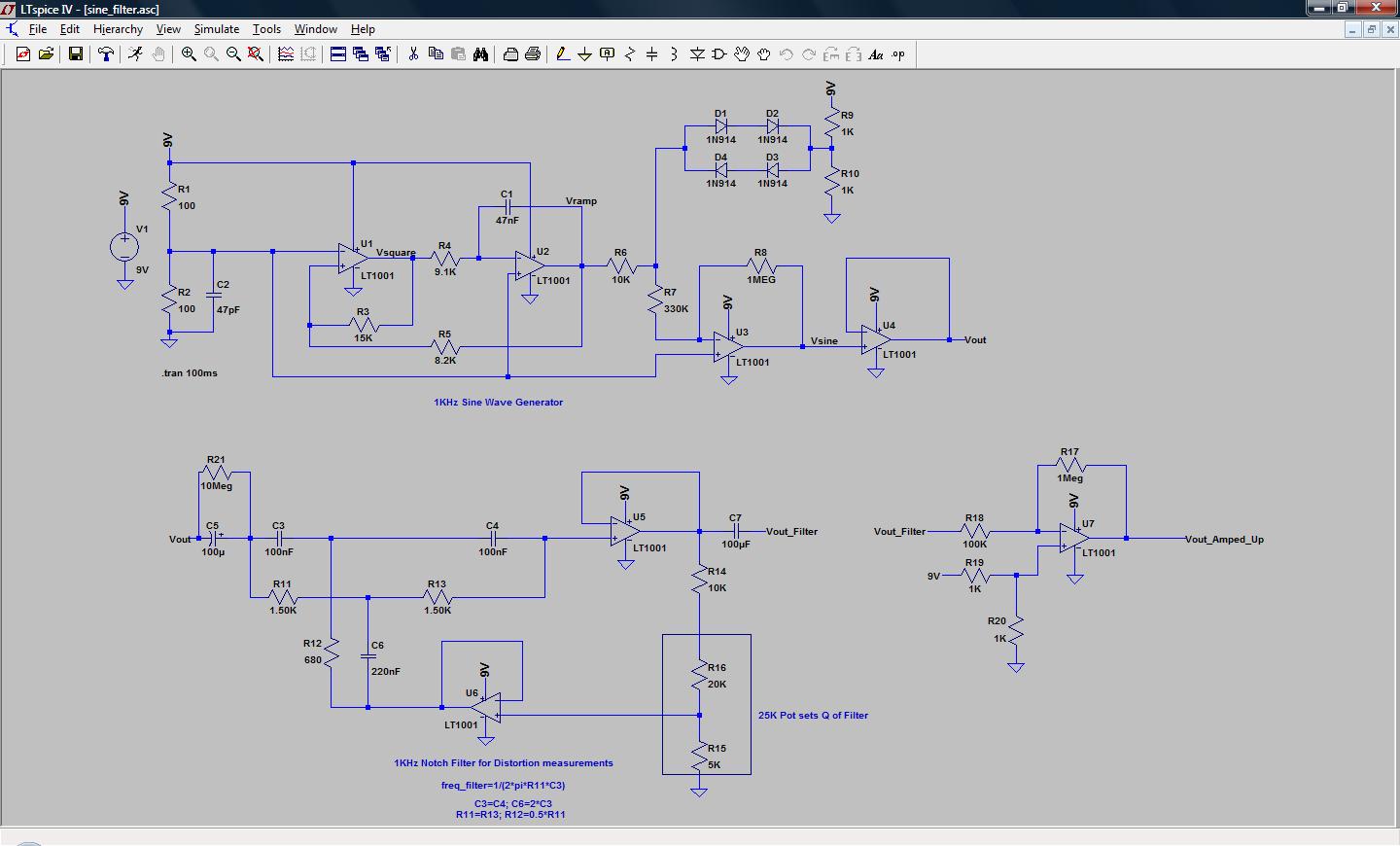Open the Edit menu
The height and width of the screenshot is (846, 1400).
pos(70,29)
